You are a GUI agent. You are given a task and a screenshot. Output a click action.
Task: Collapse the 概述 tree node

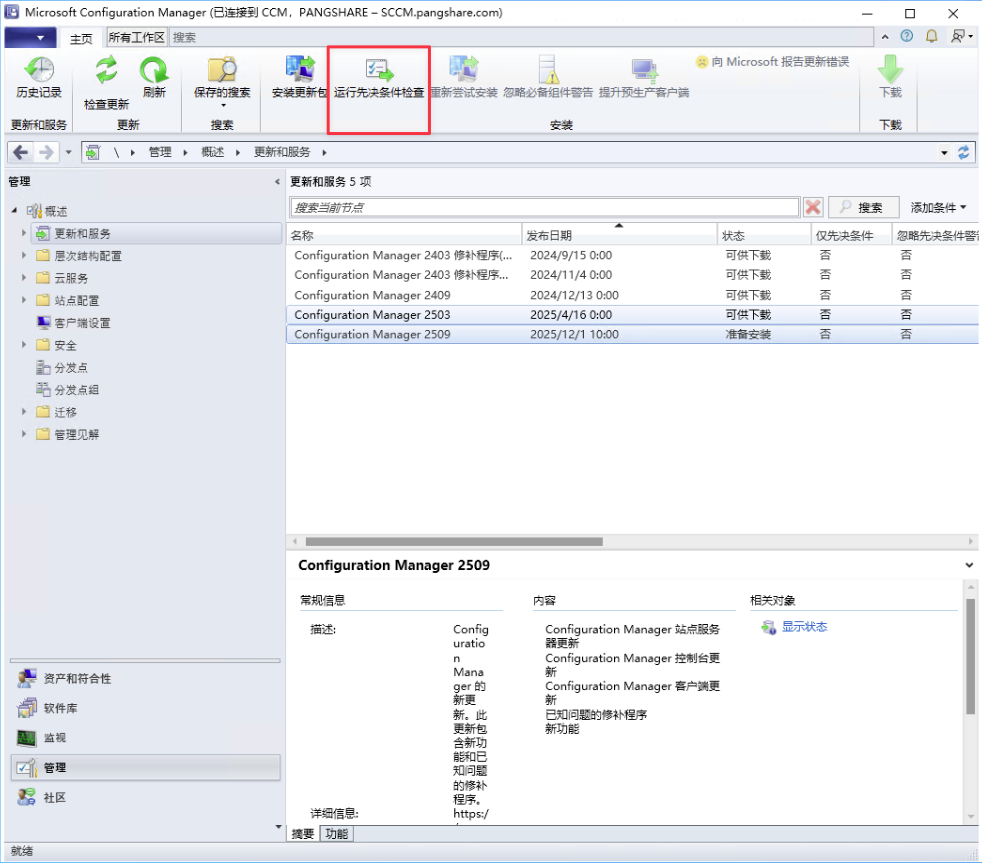(x=14, y=211)
